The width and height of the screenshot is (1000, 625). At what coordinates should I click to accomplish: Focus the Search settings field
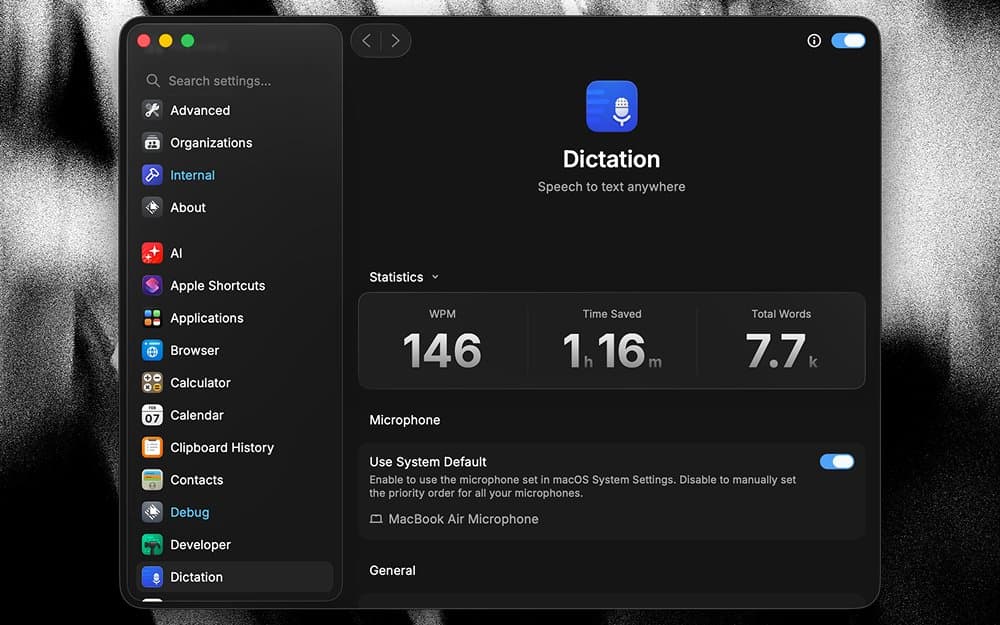pyautogui.click(x=236, y=80)
